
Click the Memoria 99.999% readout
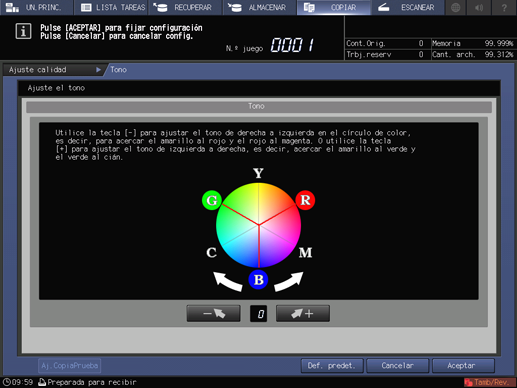click(472, 43)
